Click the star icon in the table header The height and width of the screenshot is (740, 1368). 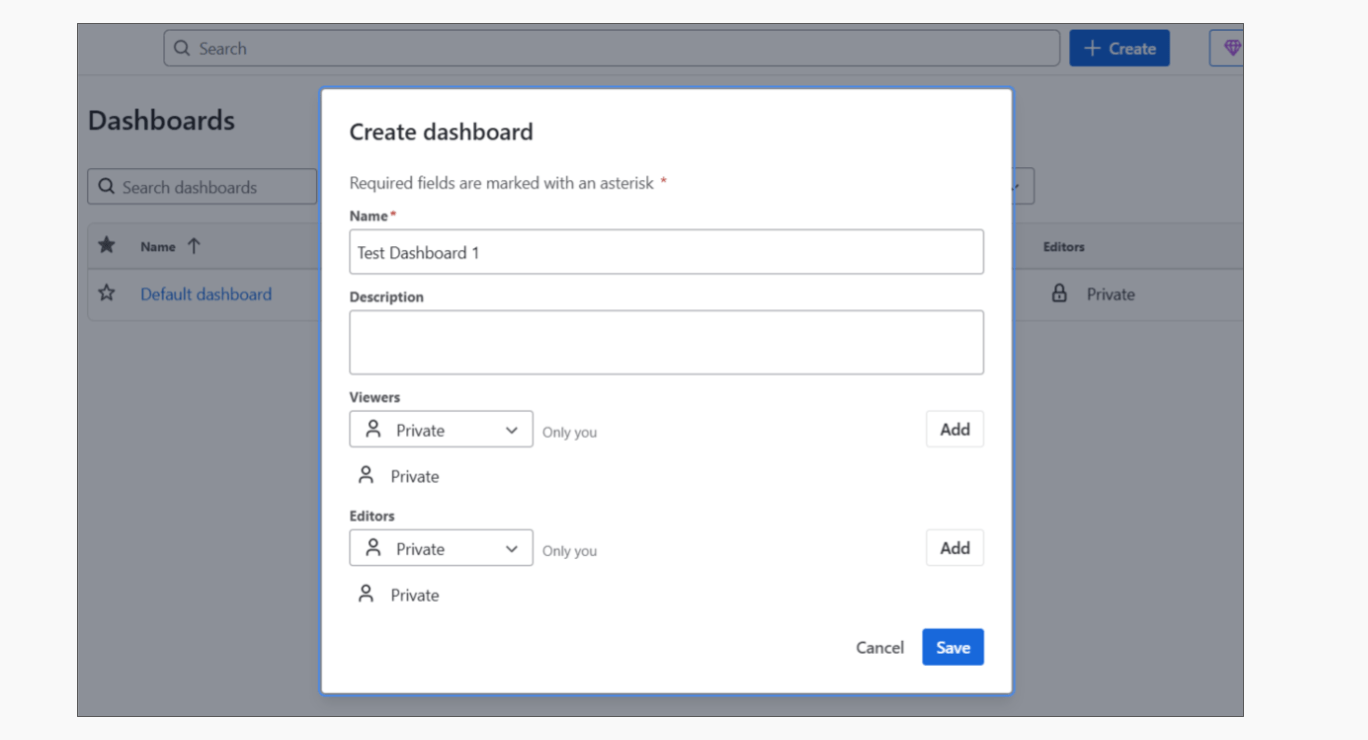point(107,246)
